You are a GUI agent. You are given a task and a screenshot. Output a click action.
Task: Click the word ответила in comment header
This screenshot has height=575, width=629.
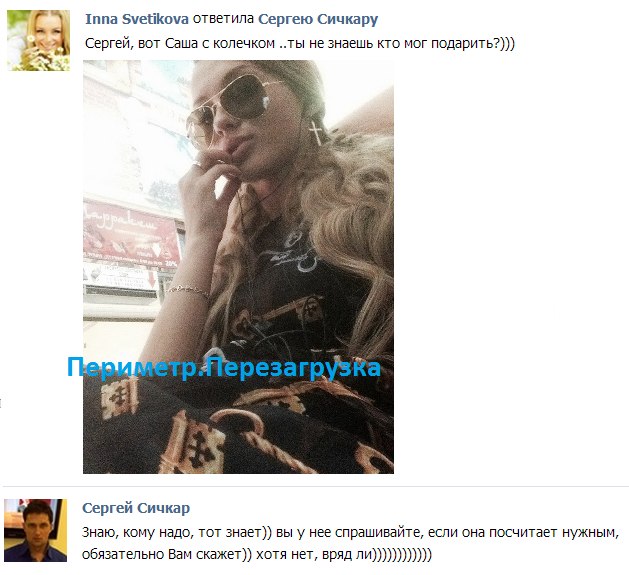[x=223, y=19]
